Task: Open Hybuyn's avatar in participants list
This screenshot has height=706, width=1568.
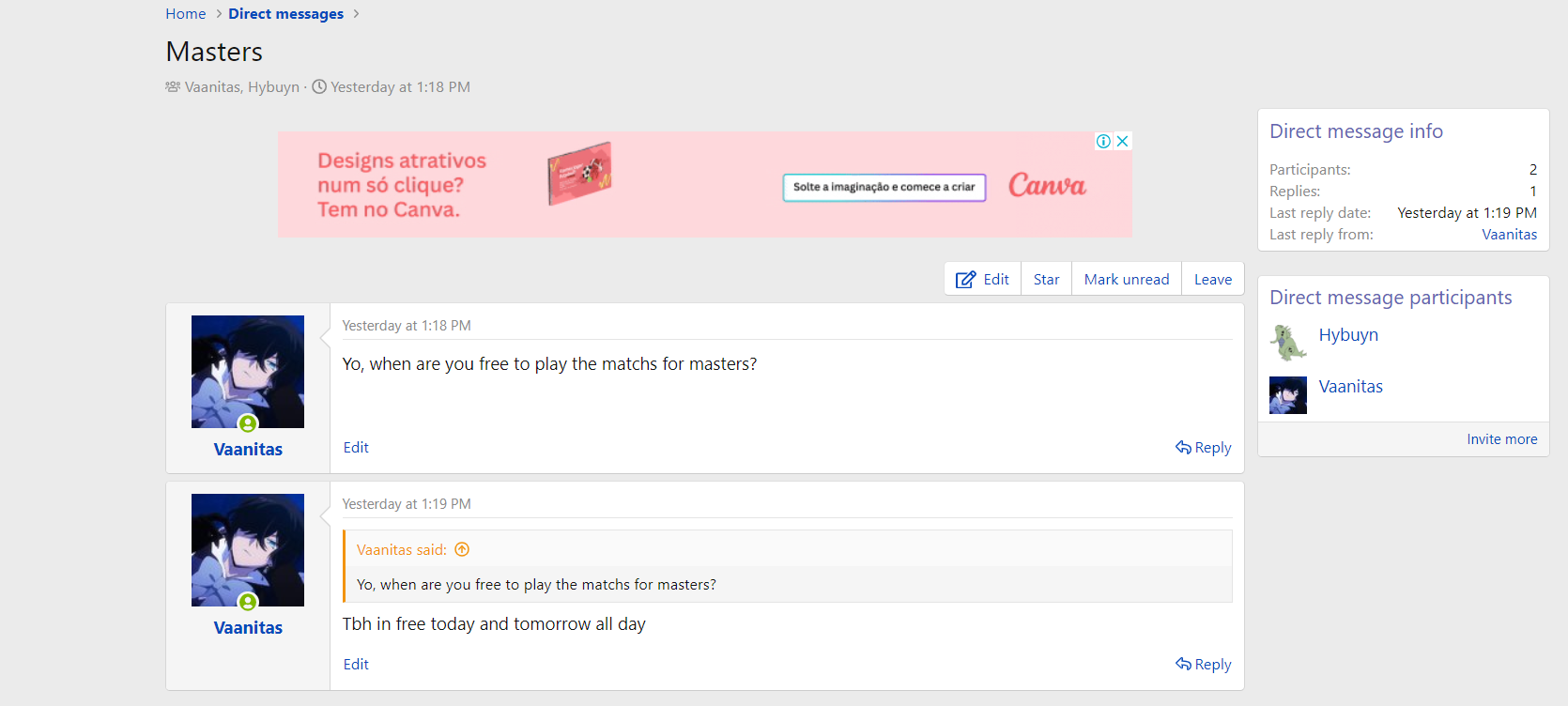Action: (1288, 343)
